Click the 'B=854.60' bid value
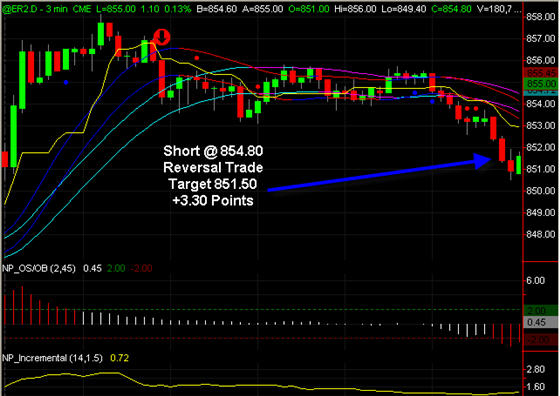560x396 pixels. tap(216, 9)
